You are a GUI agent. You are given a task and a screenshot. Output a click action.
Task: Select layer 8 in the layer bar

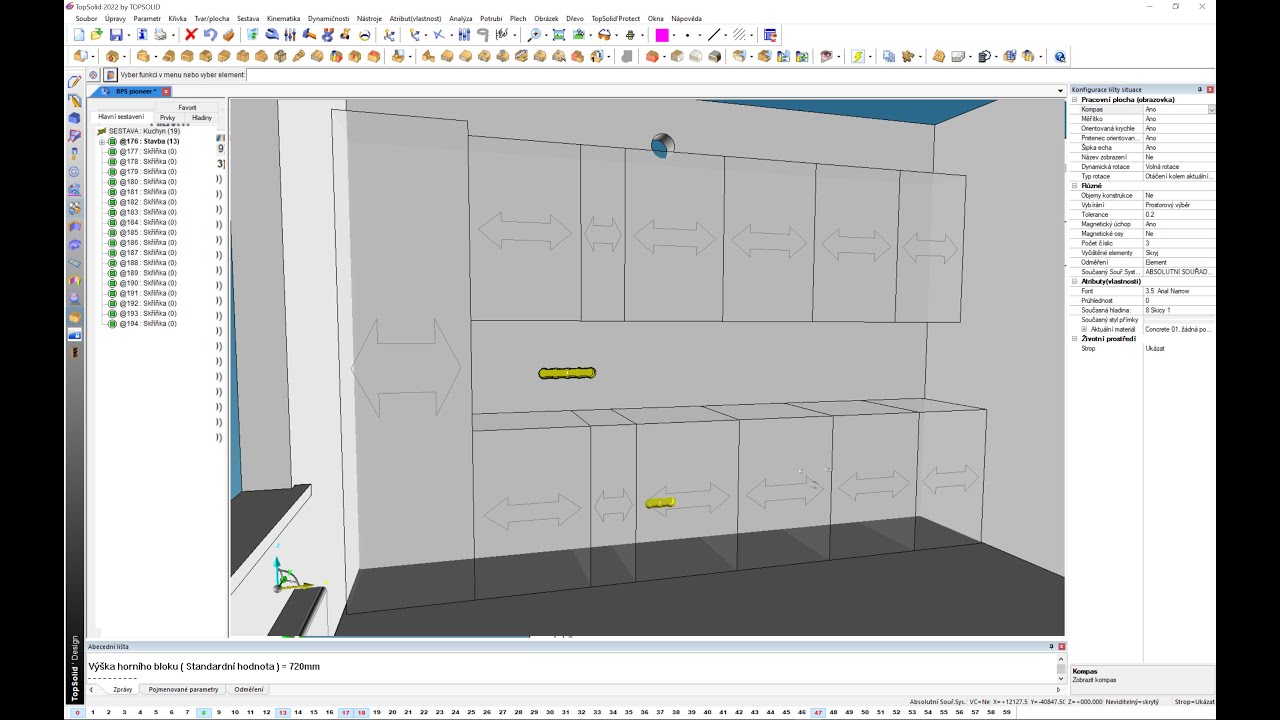(203, 712)
